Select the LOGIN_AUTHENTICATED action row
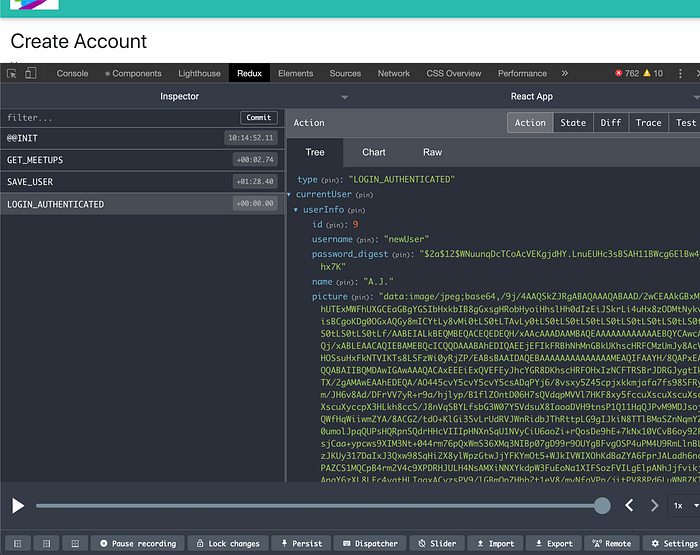This screenshot has height=555, width=700. [142, 204]
